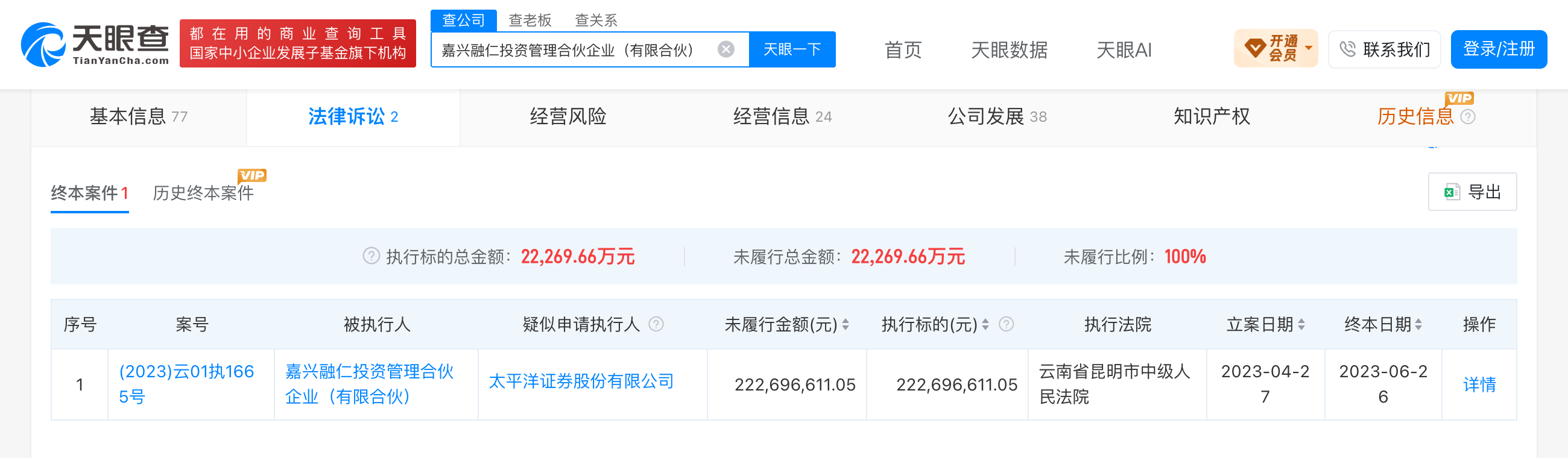Click help icon next to 疑似申请执行人

656,324
